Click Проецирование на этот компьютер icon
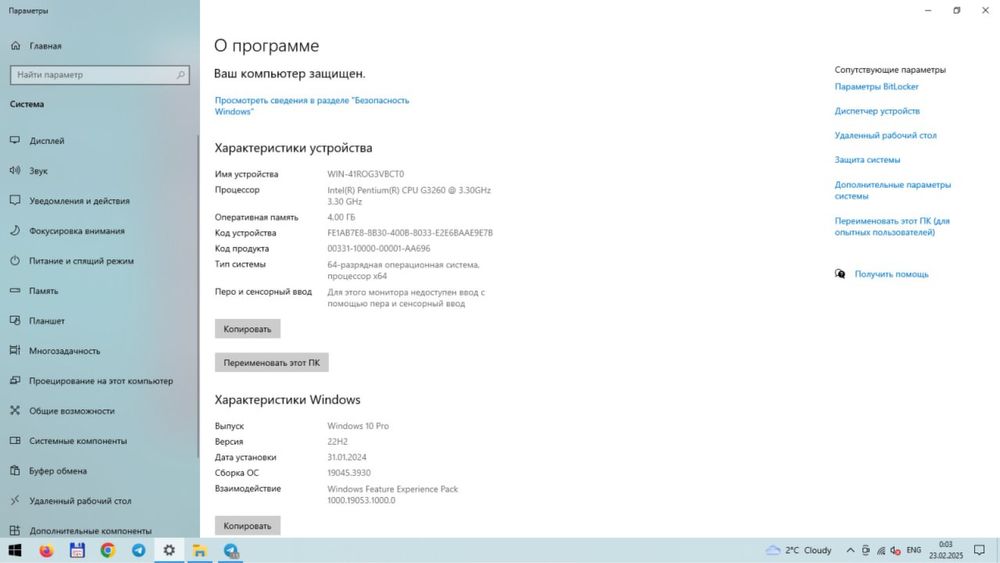 (15, 381)
